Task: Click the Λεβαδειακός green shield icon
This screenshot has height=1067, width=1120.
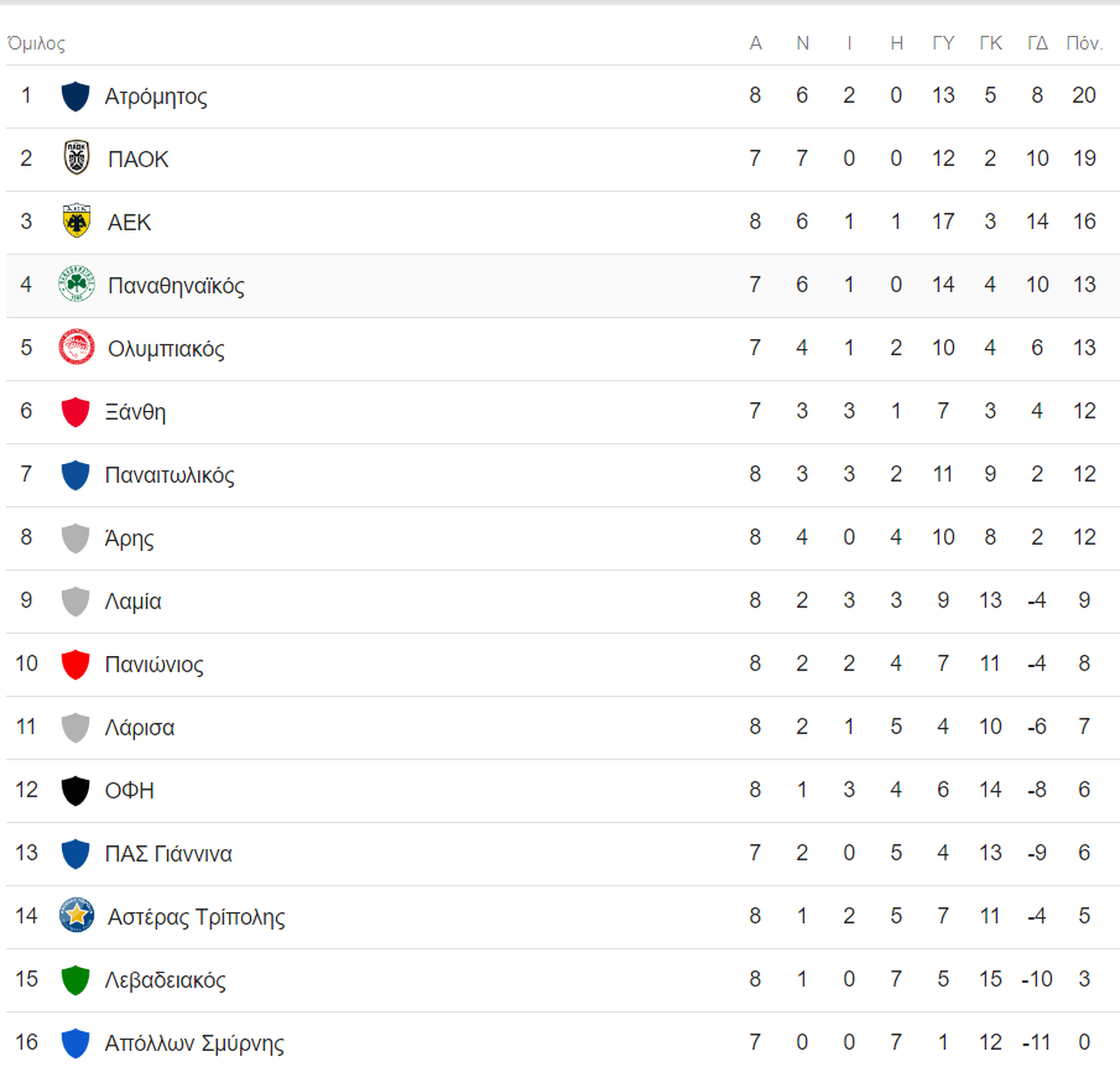Action: [x=76, y=980]
